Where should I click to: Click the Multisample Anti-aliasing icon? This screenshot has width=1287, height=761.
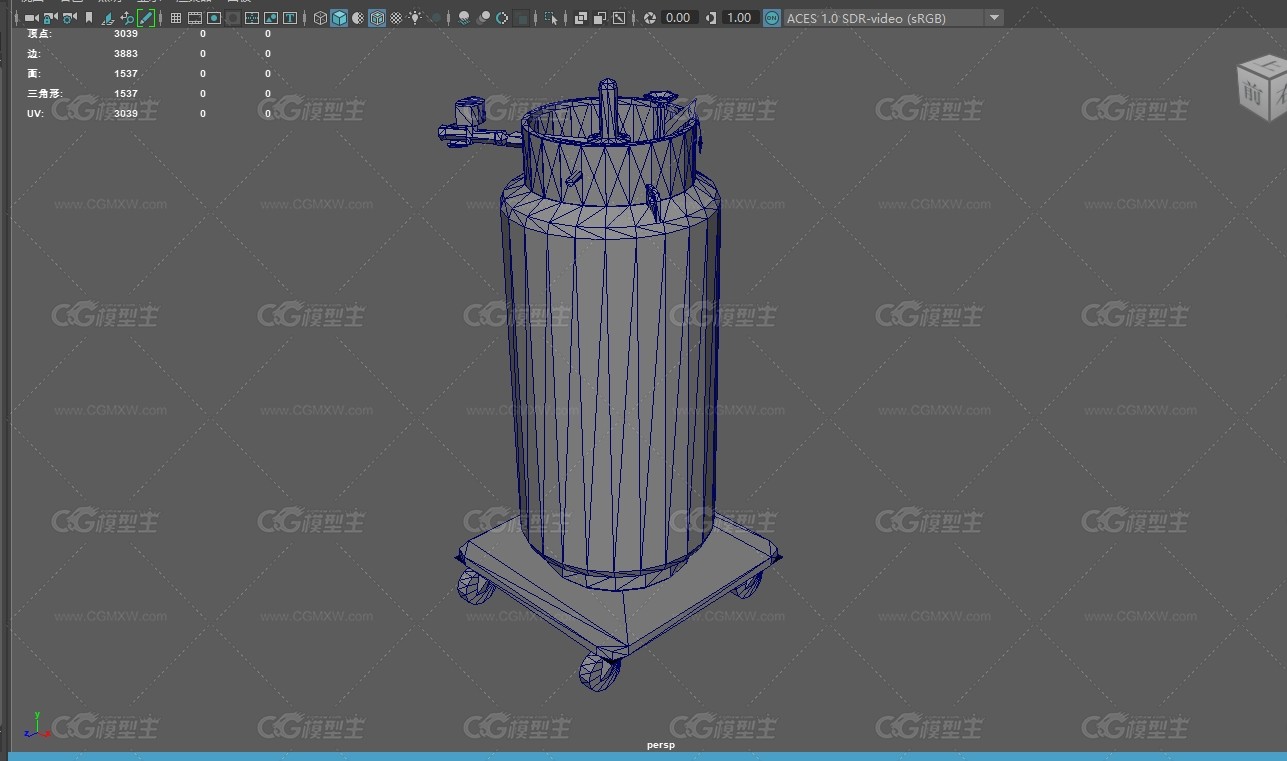(502, 18)
